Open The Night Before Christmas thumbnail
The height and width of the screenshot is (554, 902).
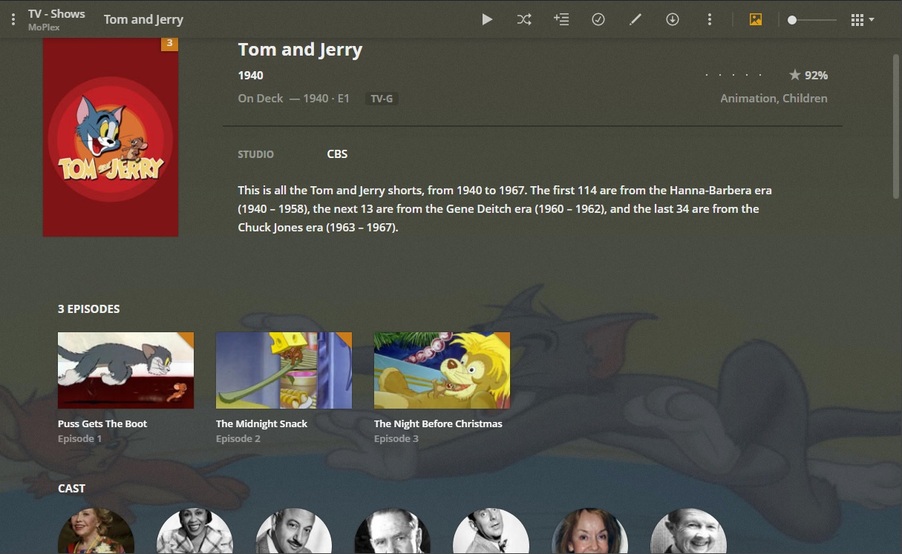pos(442,370)
